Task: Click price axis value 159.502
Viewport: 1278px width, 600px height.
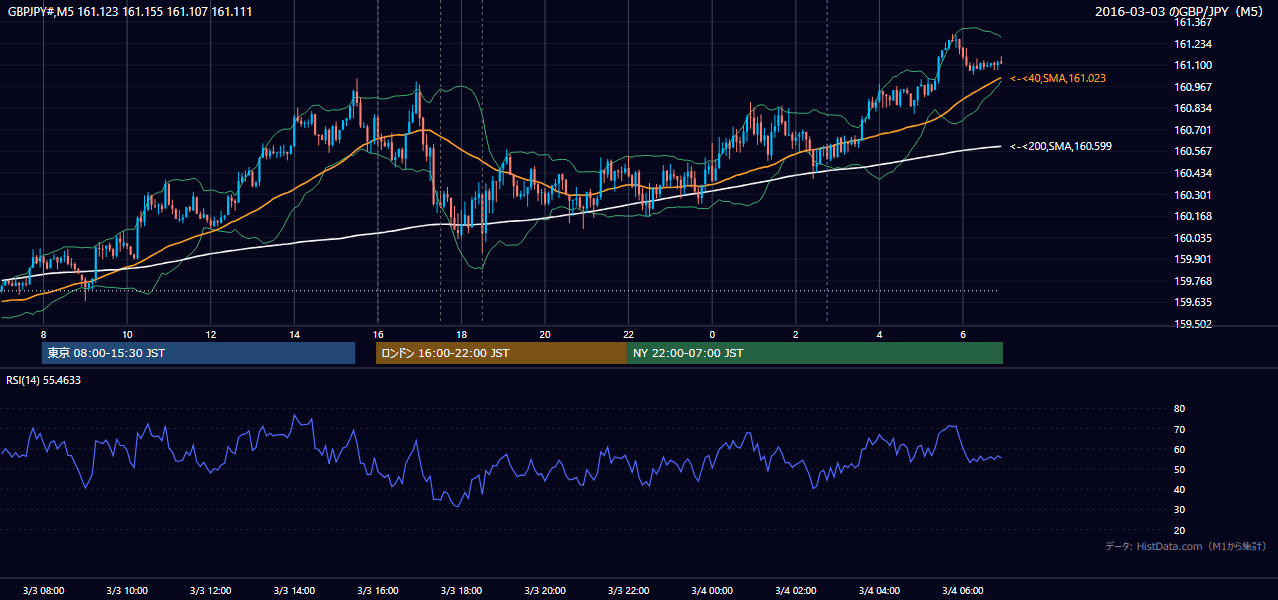Action: click(1192, 324)
